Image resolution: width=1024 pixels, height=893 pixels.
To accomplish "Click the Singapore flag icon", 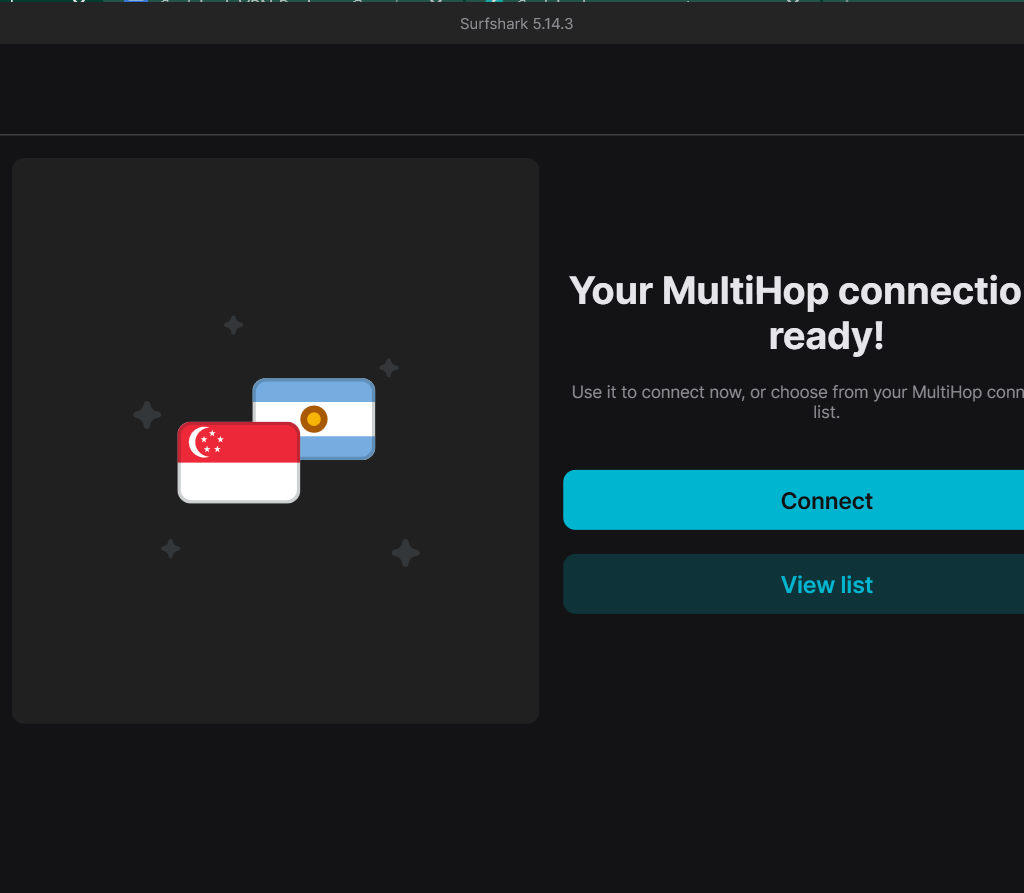I will [238, 463].
